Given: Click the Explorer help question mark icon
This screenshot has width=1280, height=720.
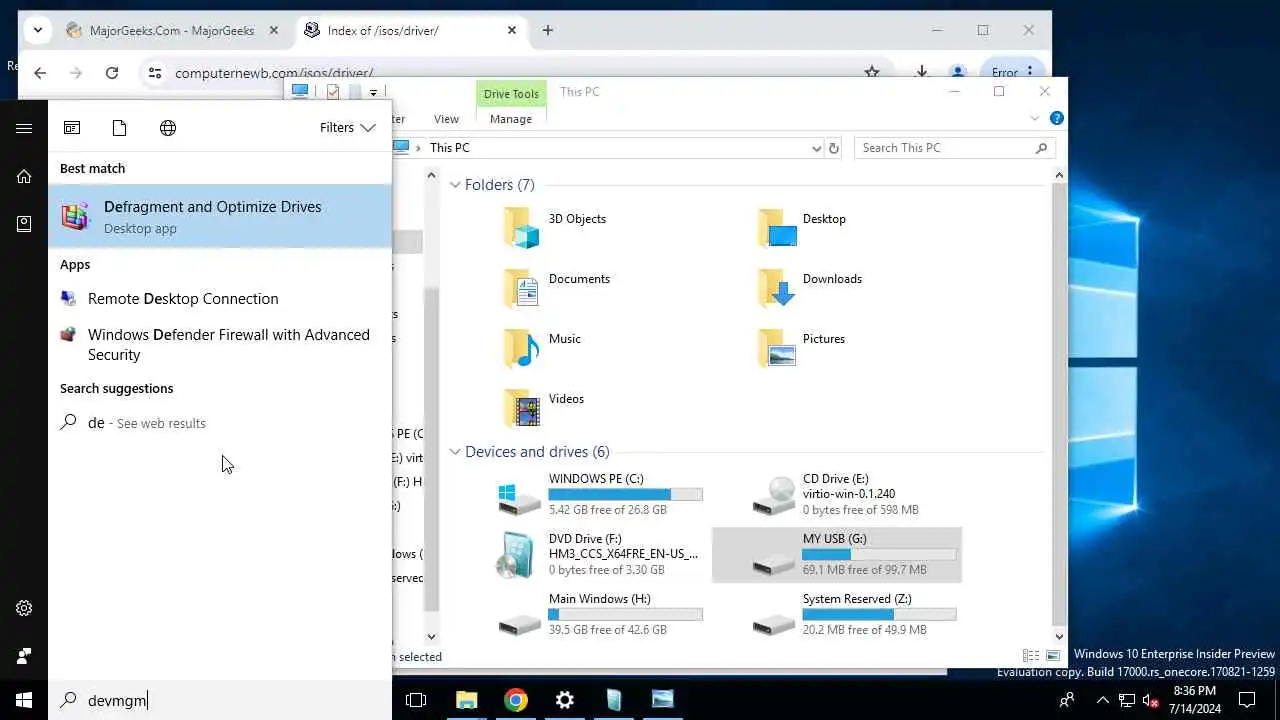Looking at the screenshot, I should (1057, 118).
